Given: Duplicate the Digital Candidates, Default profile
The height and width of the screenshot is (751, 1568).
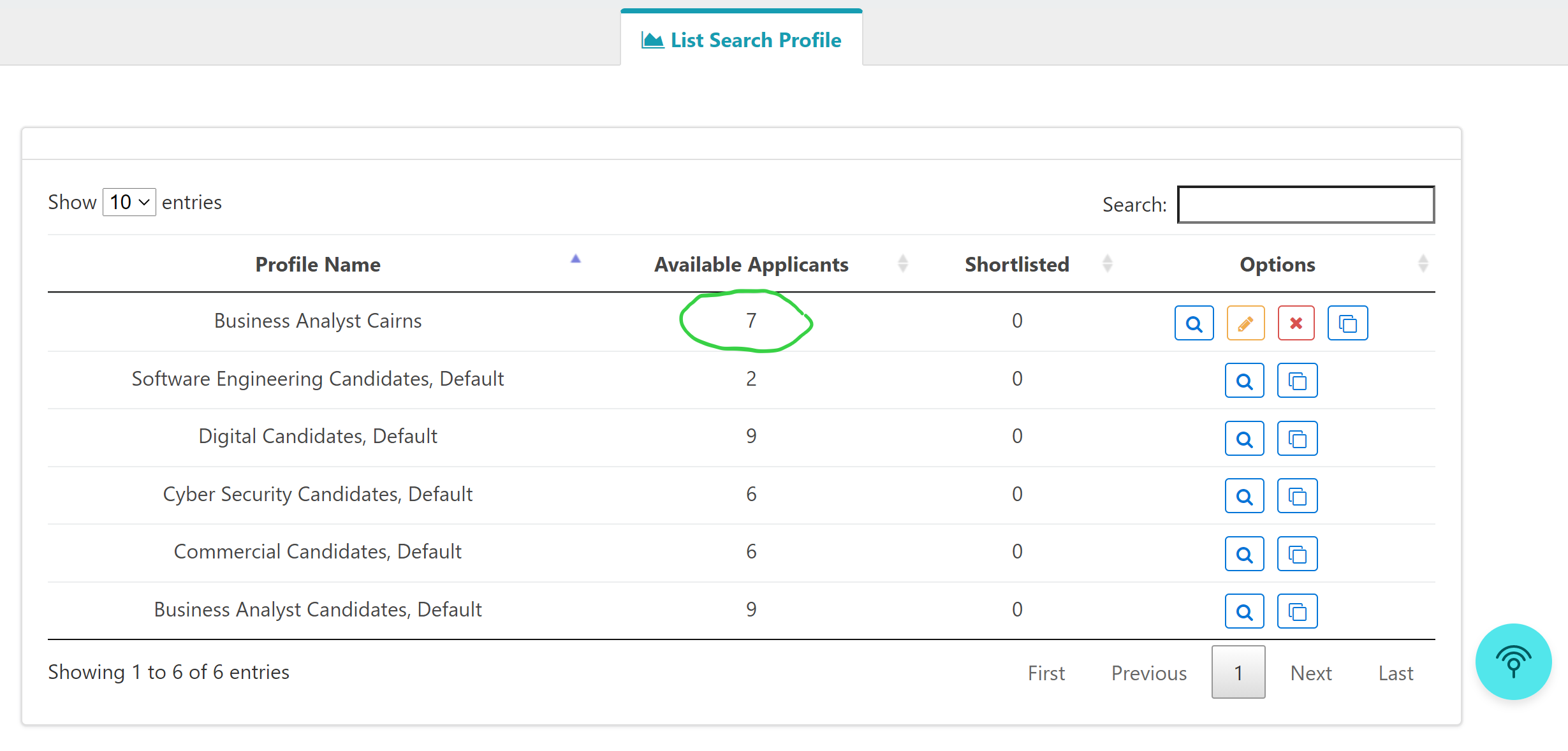Looking at the screenshot, I should click(x=1297, y=439).
